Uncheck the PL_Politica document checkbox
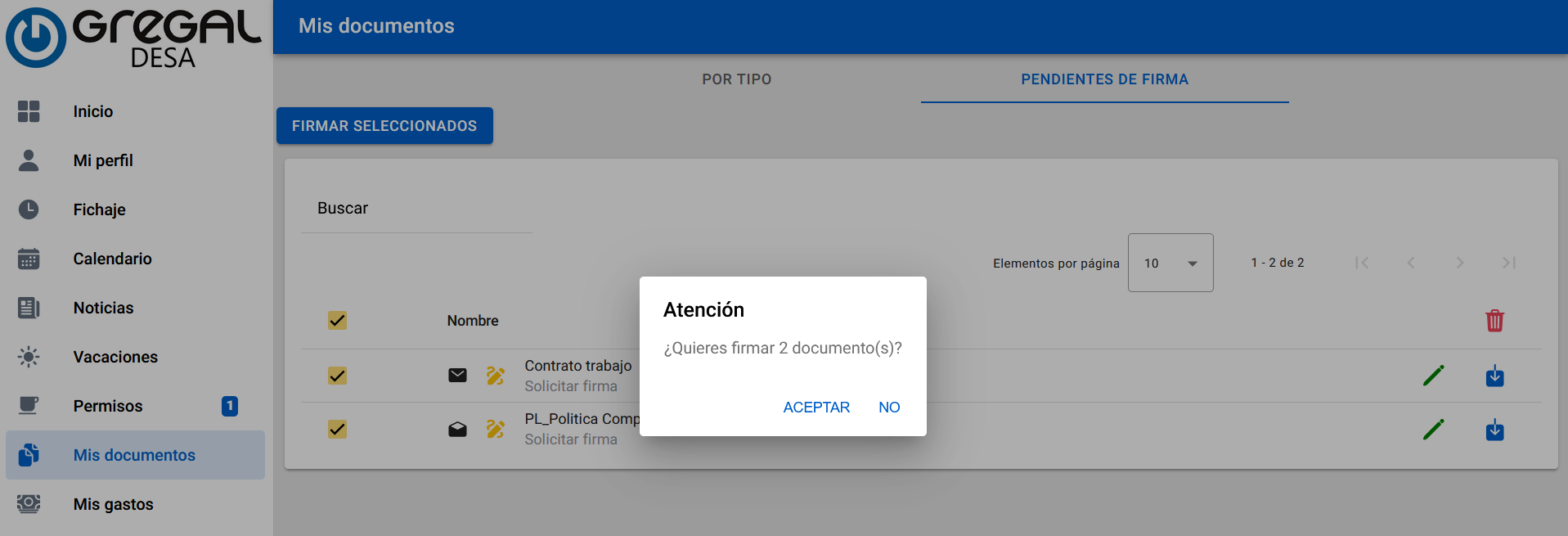The height and width of the screenshot is (536, 1568). coord(337,429)
